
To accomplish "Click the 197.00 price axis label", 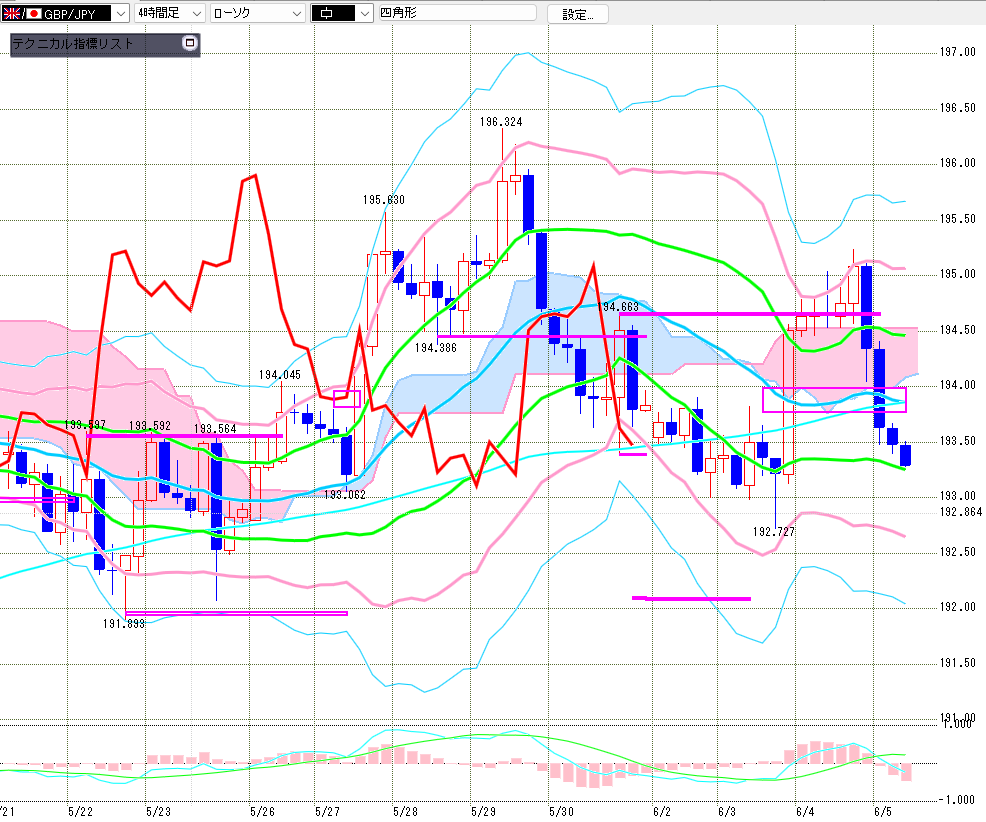I will click(x=958, y=52).
